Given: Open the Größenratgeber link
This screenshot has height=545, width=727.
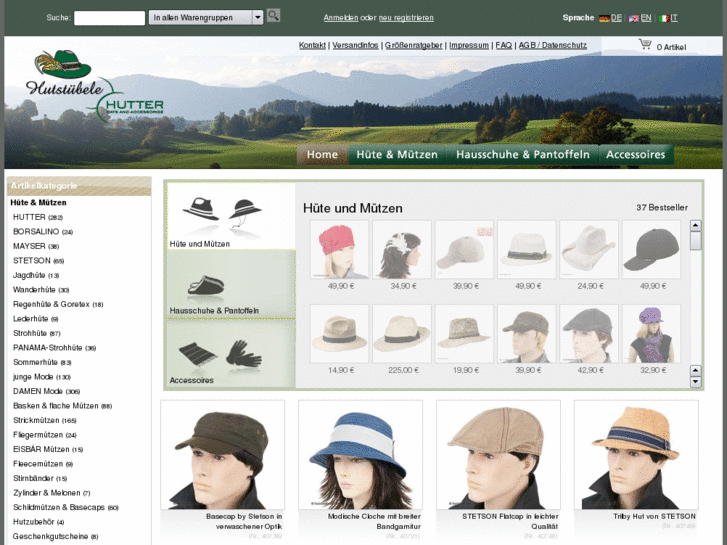Looking at the screenshot, I should tap(414, 45).
